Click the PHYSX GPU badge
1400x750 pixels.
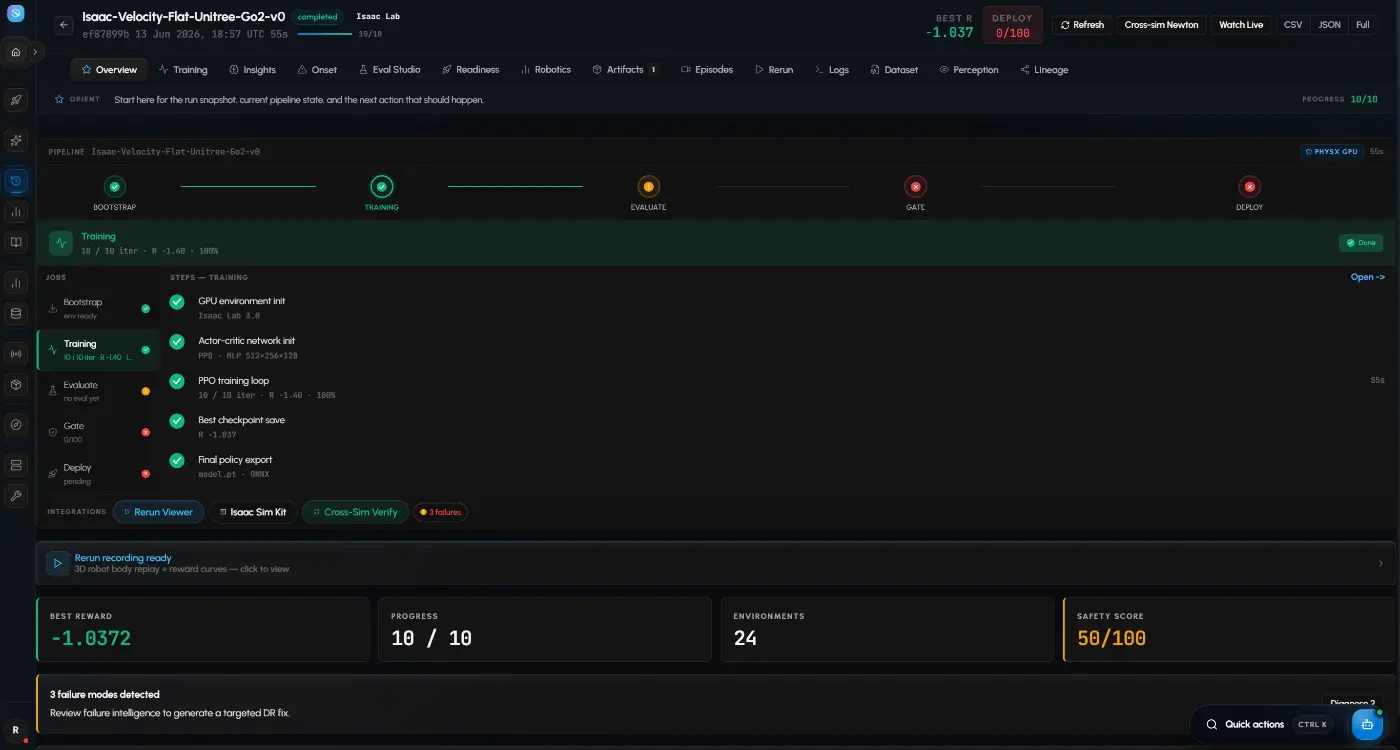1332,152
